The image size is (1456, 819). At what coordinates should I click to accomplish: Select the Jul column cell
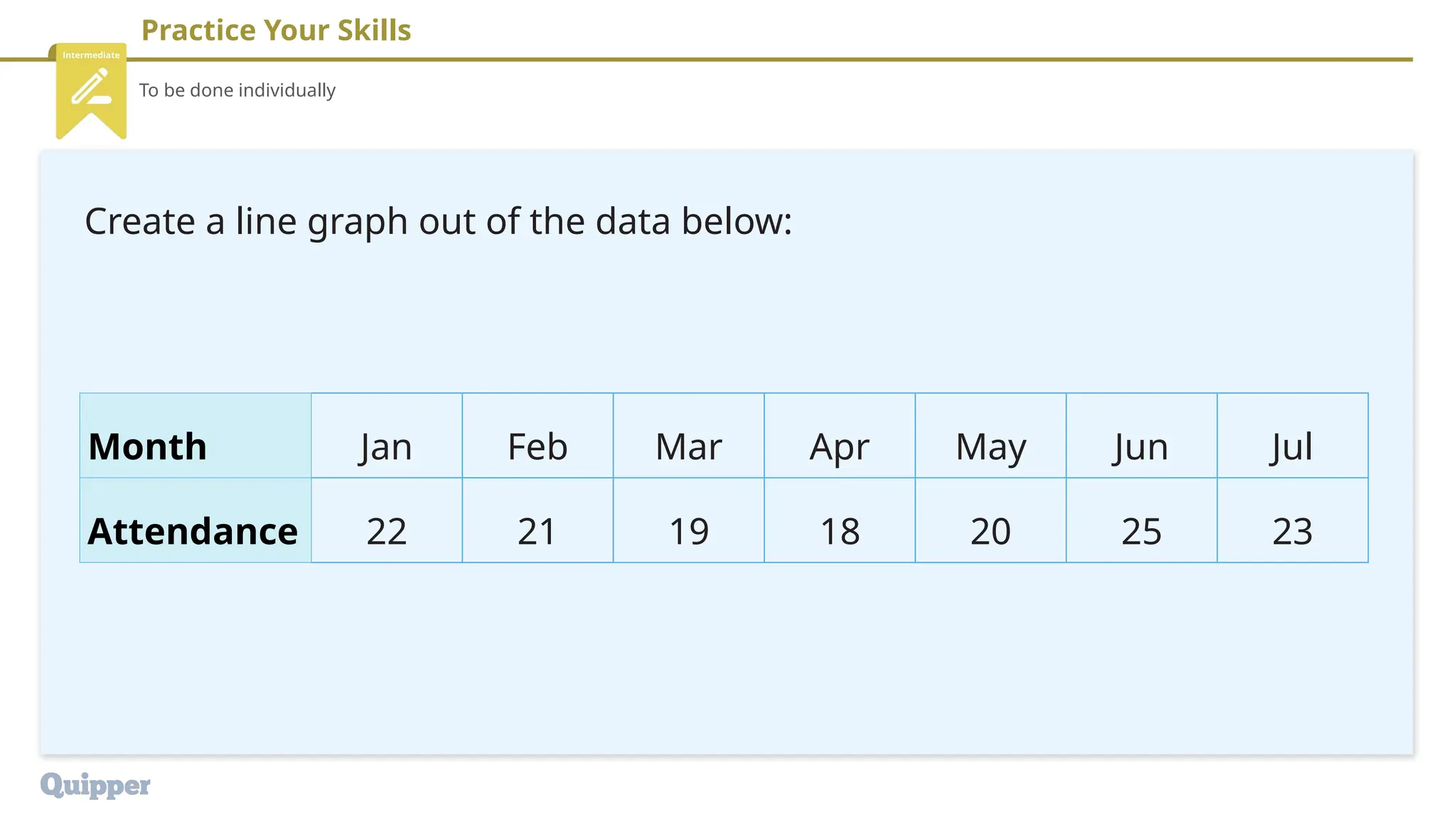click(x=1292, y=435)
